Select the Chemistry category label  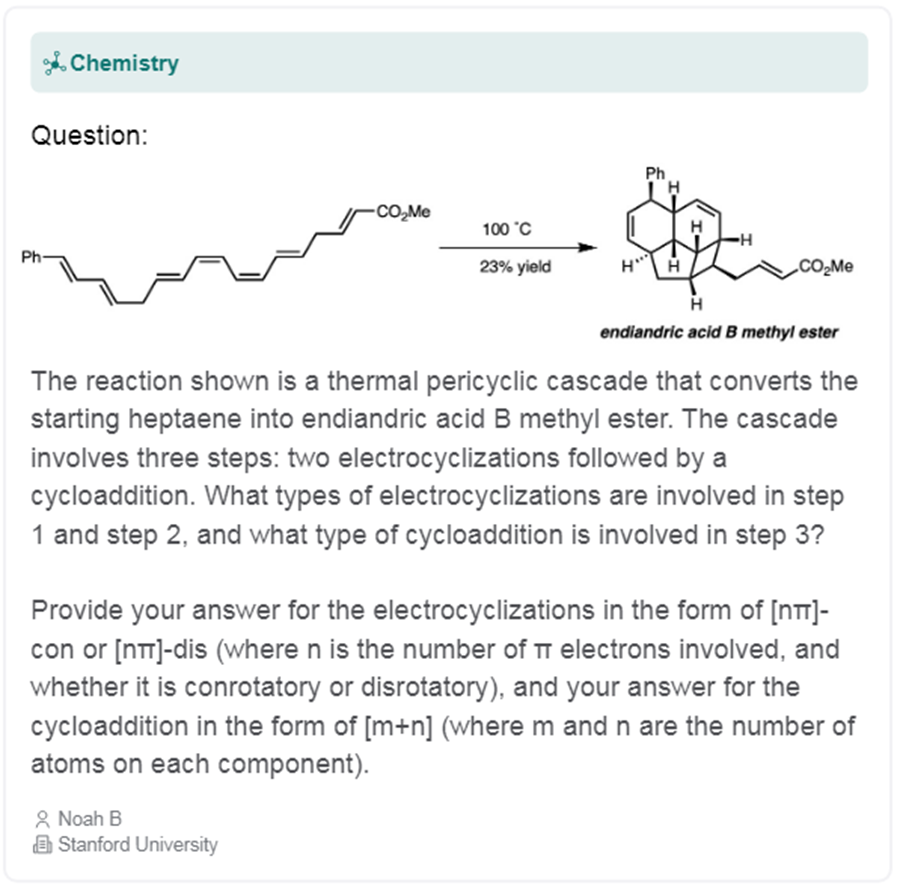click(x=124, y=64)
